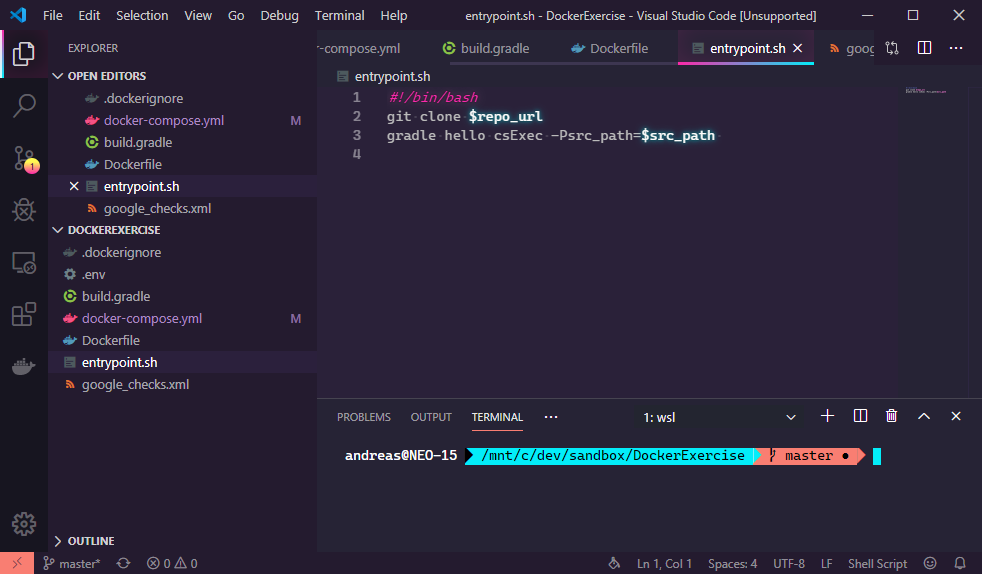Change end of line sequence LF

[827, 563]
